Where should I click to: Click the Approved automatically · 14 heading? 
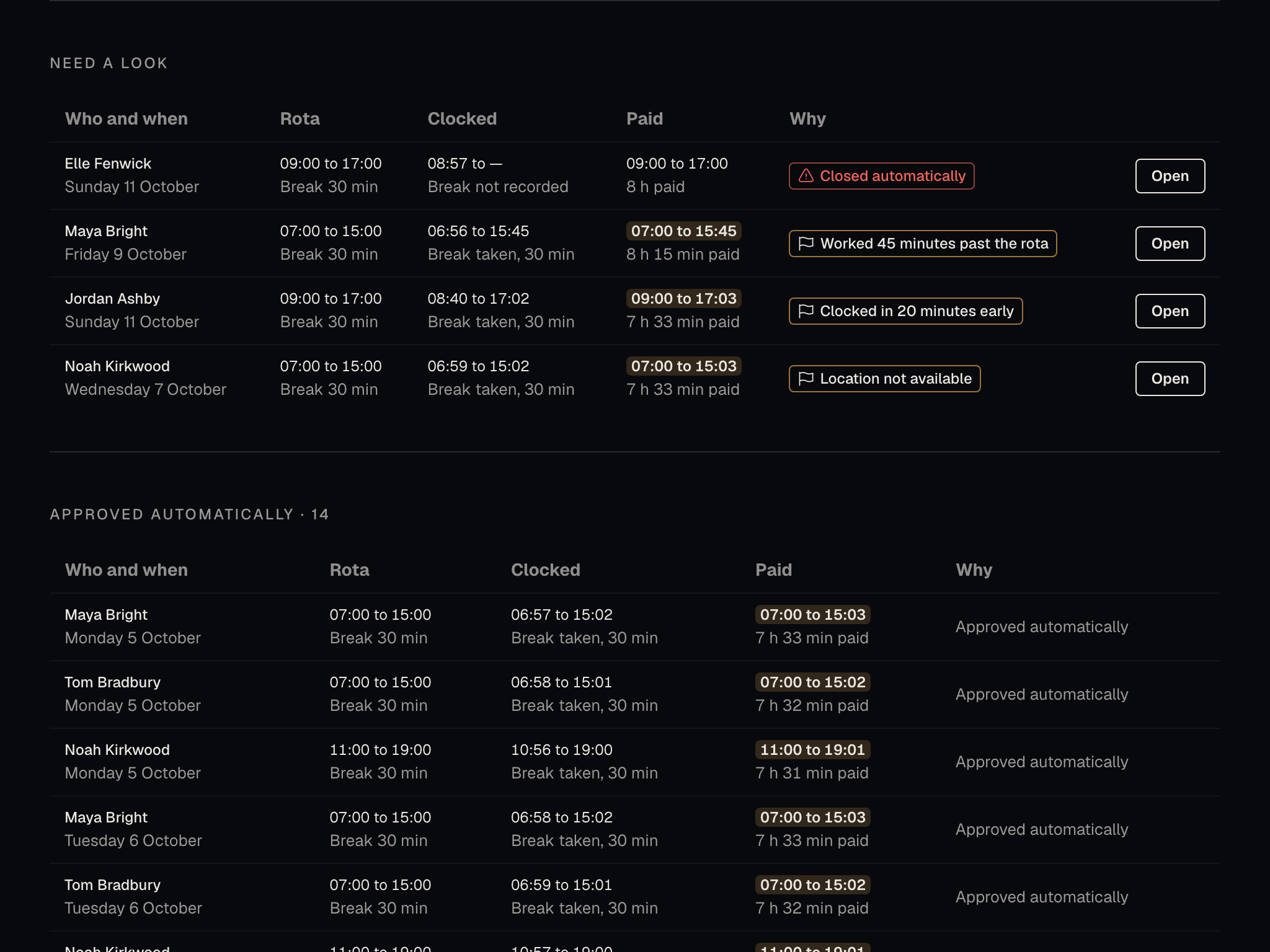click(189, 514)
